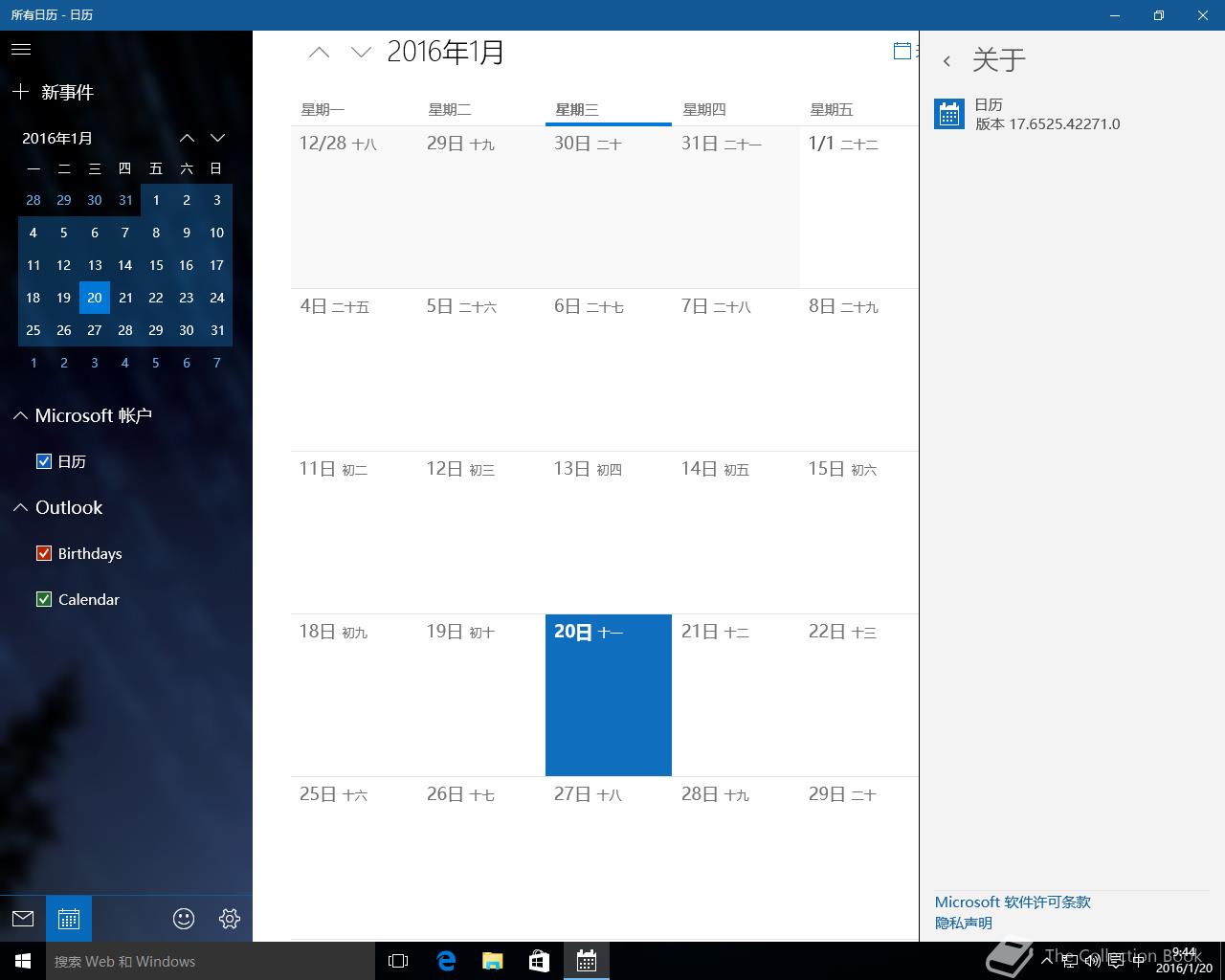Create a new event with 新事件

(54, 92)
